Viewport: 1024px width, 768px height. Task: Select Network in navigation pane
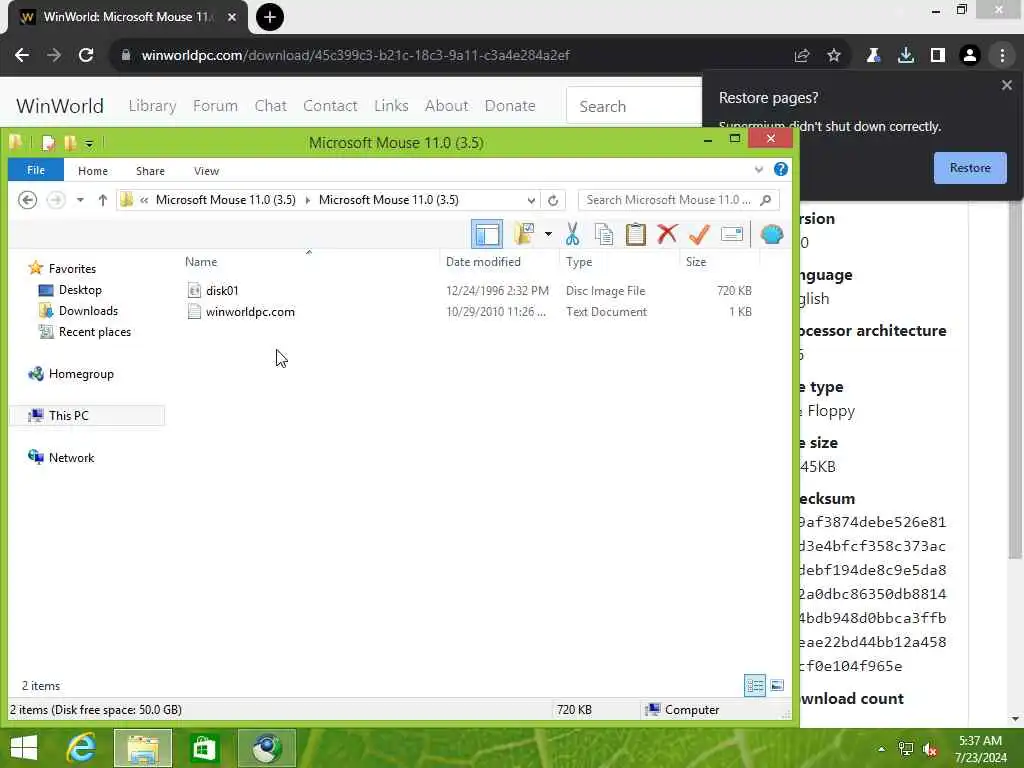(71, 458)
